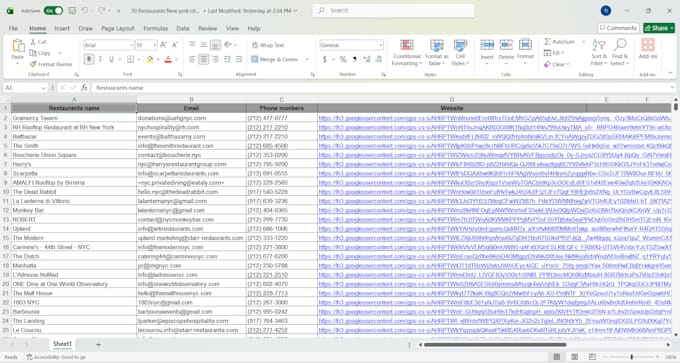Image resolution: width=680 pixels, height=363 pixels.
Task: Expand the Name Box dropdown arrow
Action: 43,88
